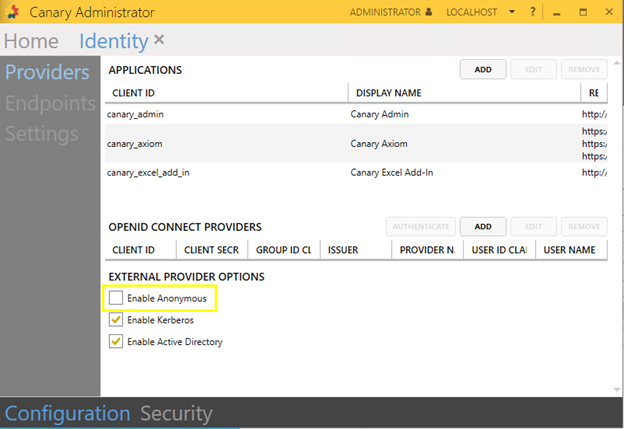Select the Identity tab
The image size is (624, 429).
114,41
